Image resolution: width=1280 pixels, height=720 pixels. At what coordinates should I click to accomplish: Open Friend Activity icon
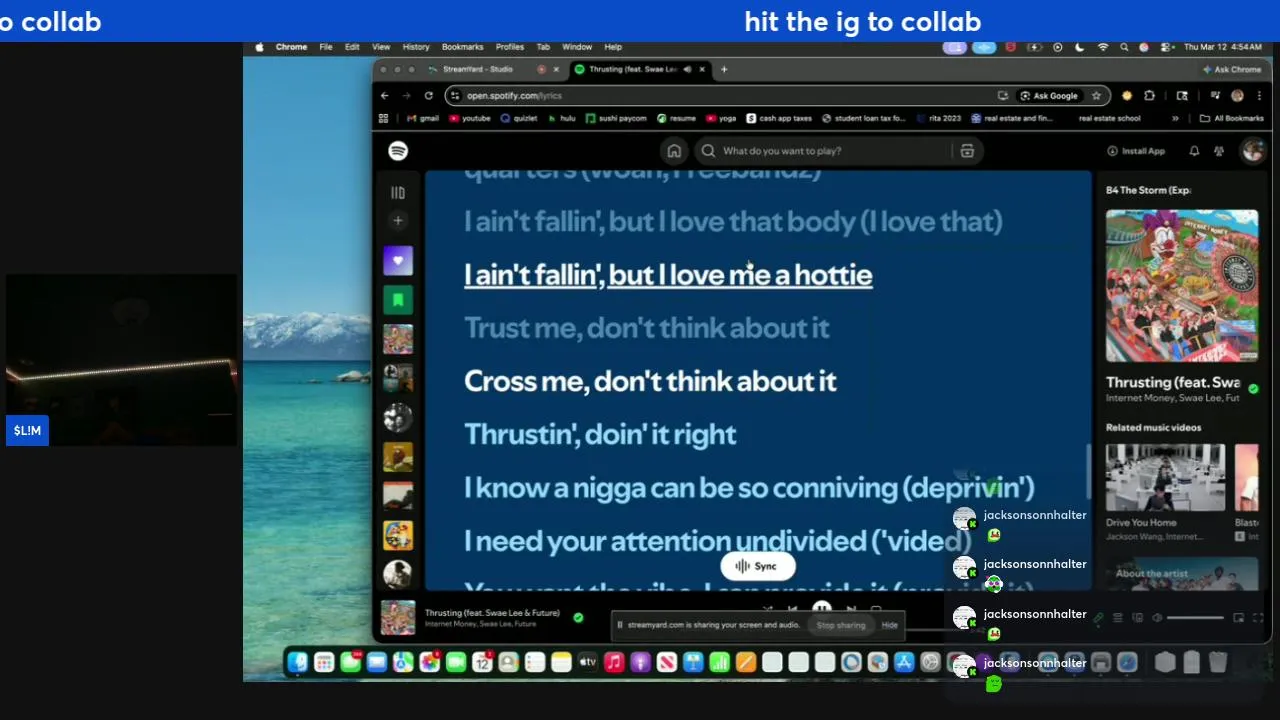coord(1219,151)
